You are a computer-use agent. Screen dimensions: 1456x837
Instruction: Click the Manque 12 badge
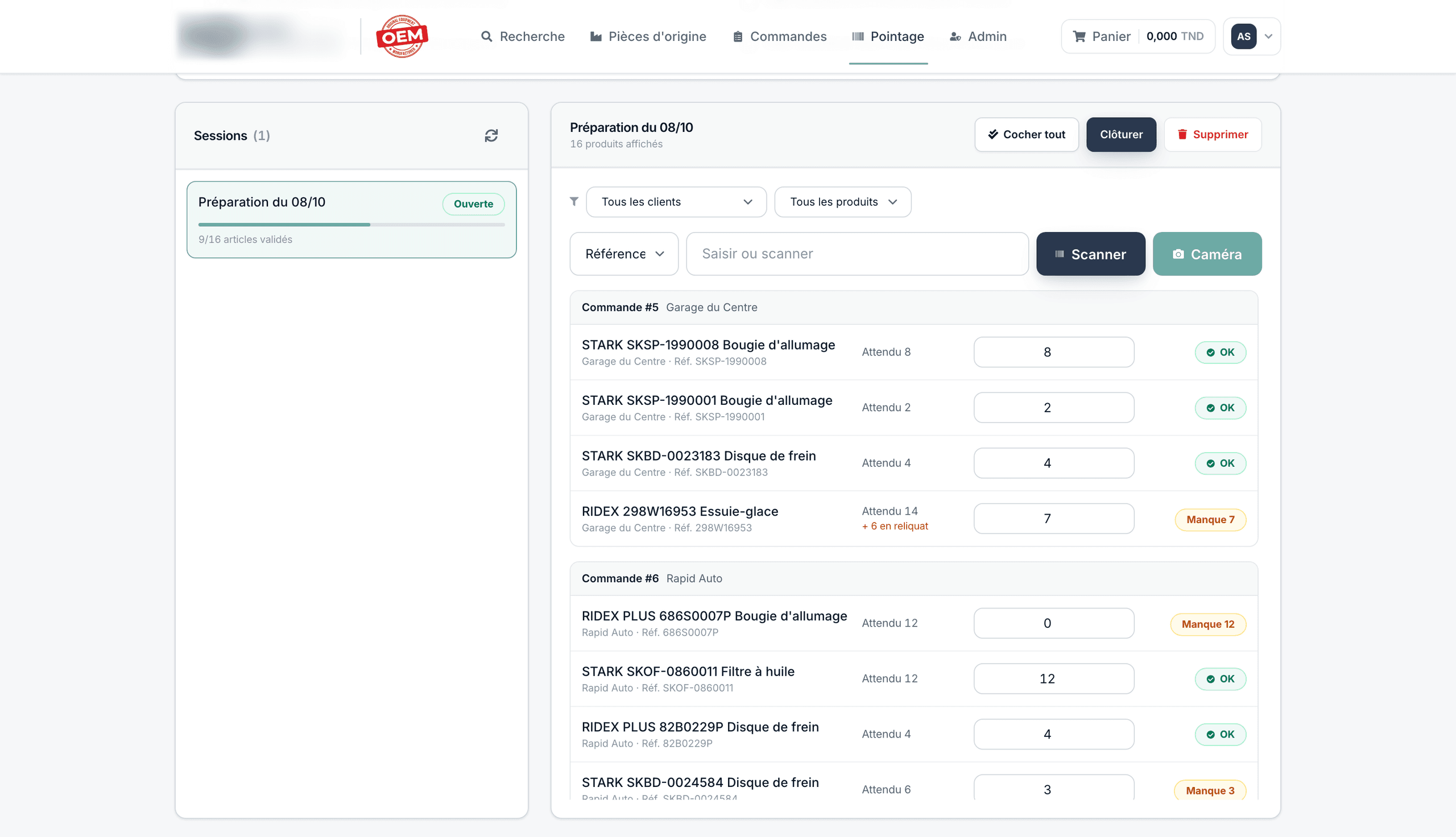click(1207, 624)
